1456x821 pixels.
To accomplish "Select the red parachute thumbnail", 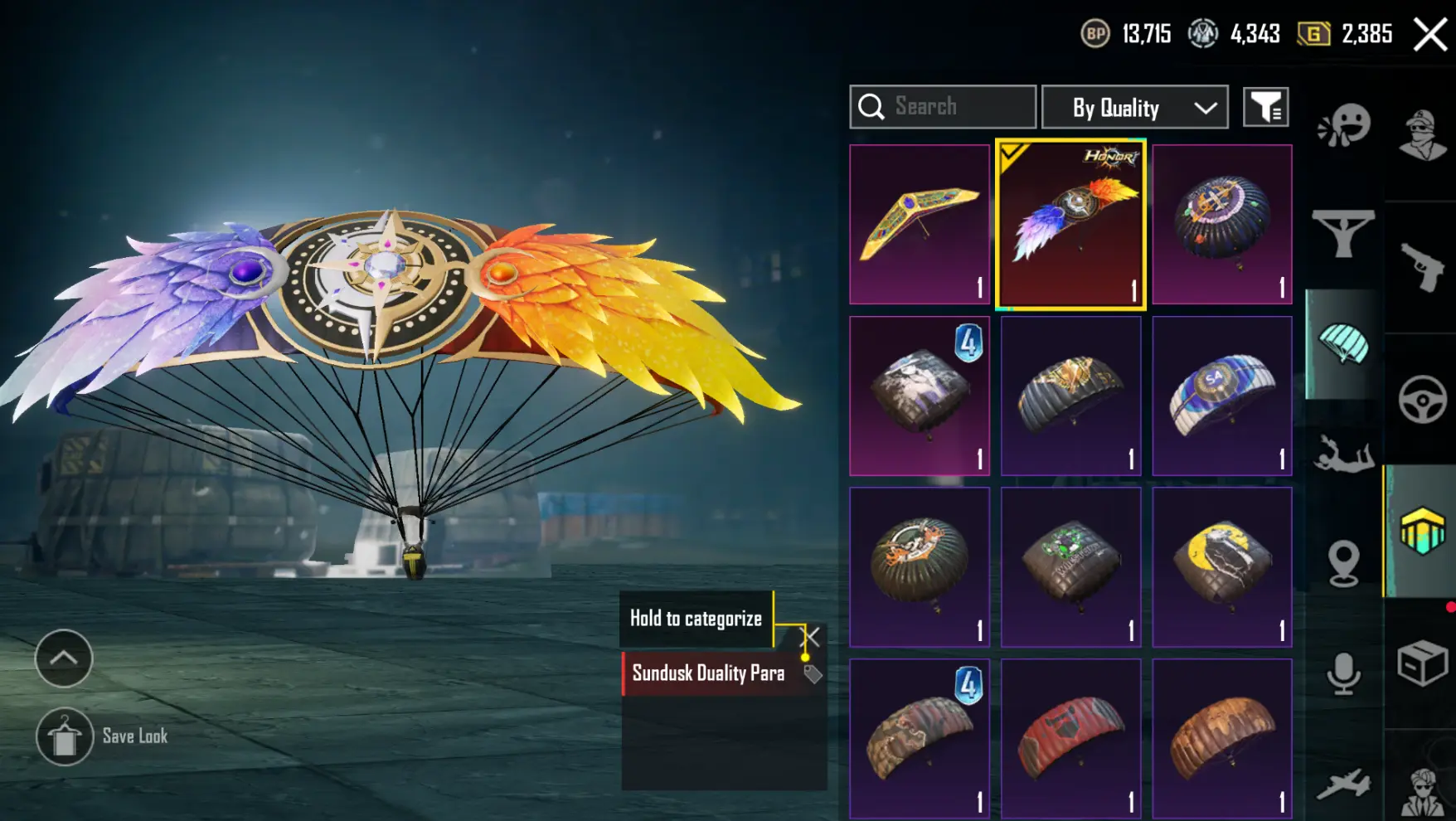I will (1070, 738).
